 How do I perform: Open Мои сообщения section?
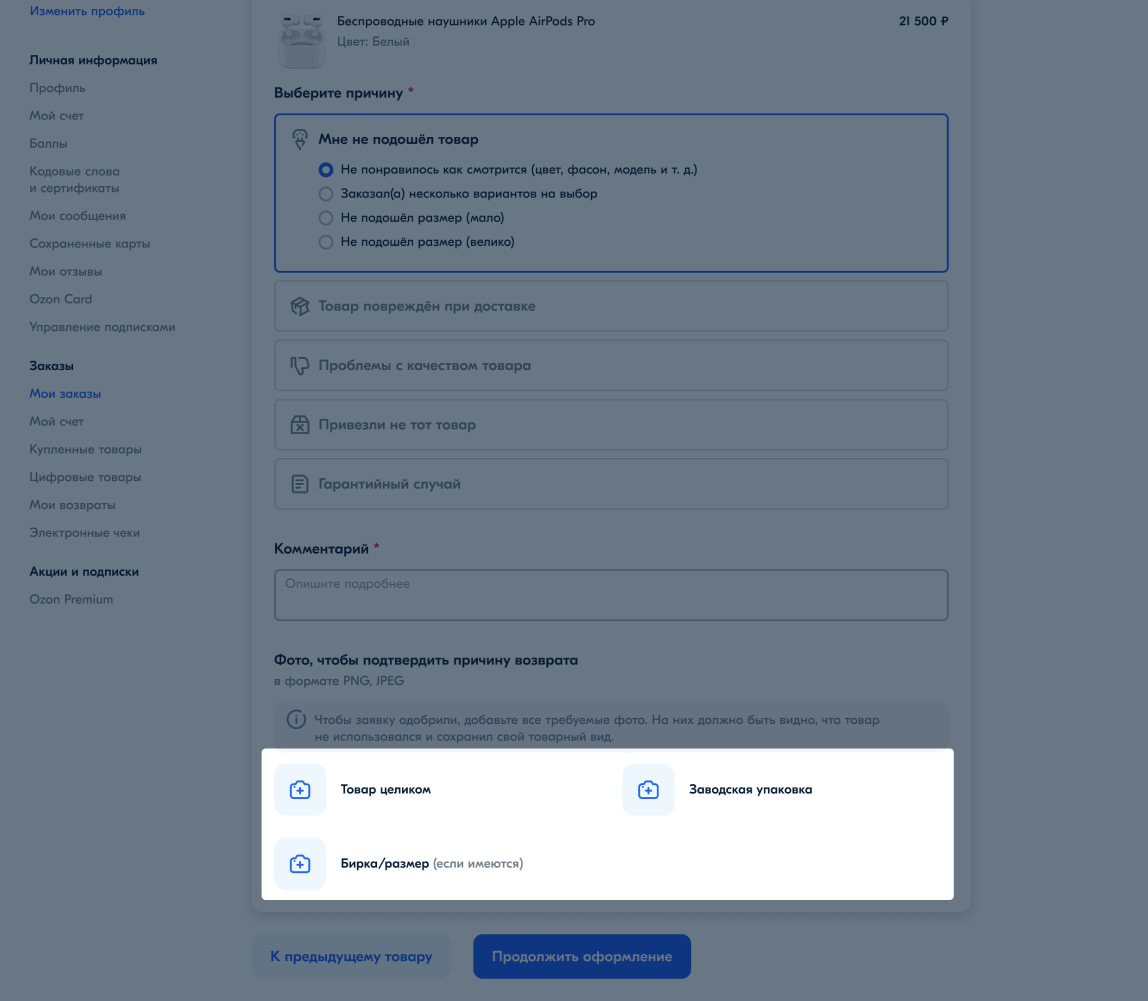[78, 216]
